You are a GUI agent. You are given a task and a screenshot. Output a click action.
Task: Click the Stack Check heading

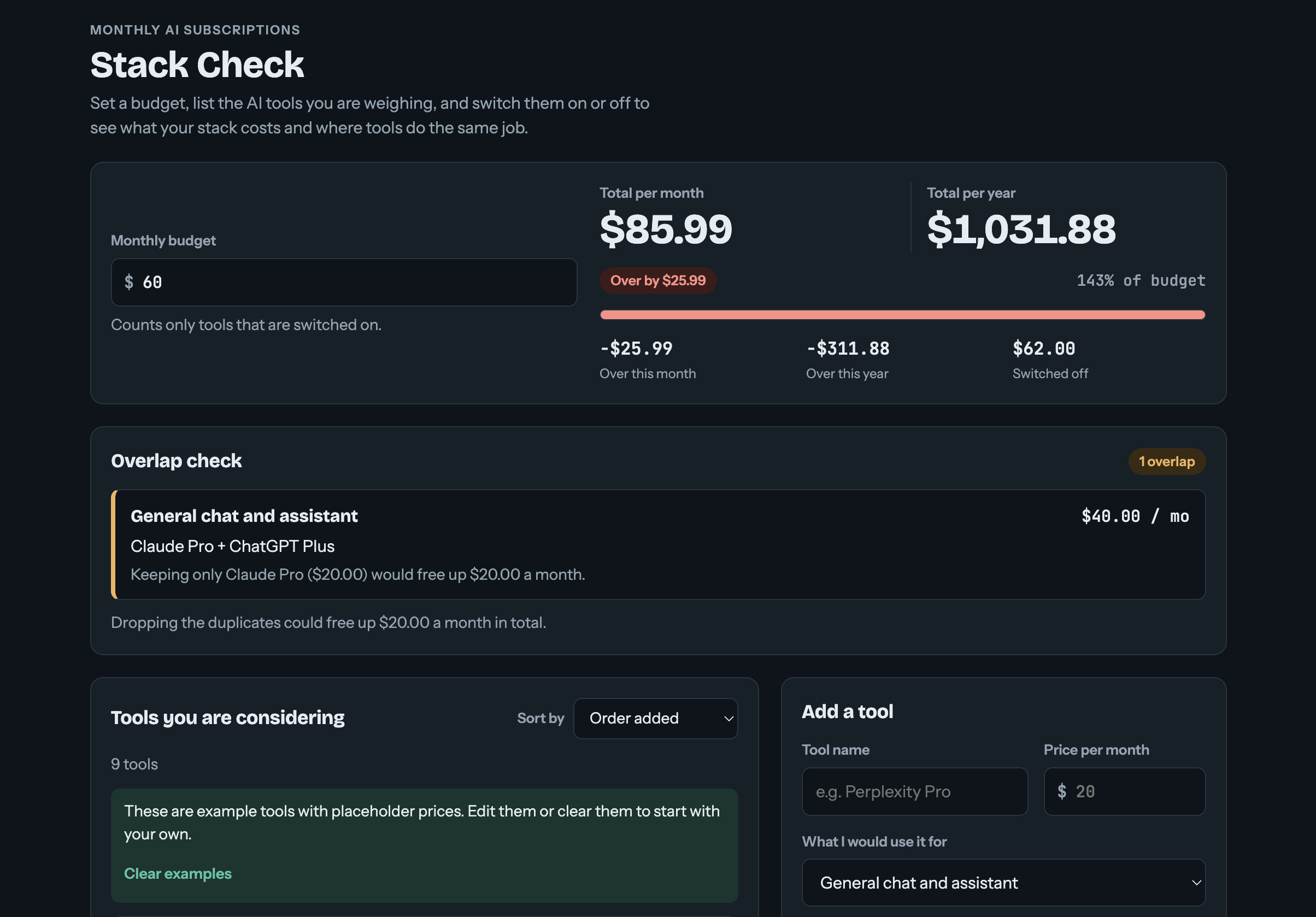pos(197,64)
